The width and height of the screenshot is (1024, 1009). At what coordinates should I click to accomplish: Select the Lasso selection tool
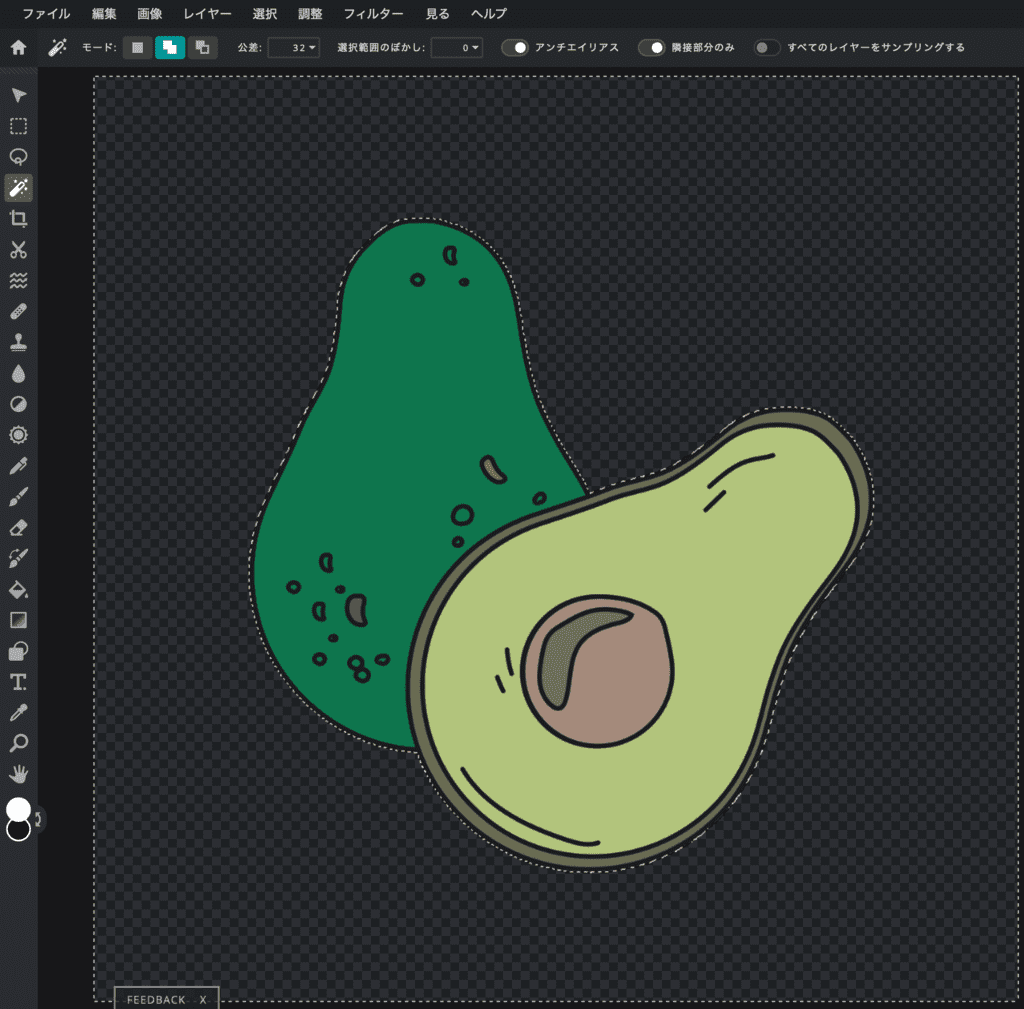[18, 157]
